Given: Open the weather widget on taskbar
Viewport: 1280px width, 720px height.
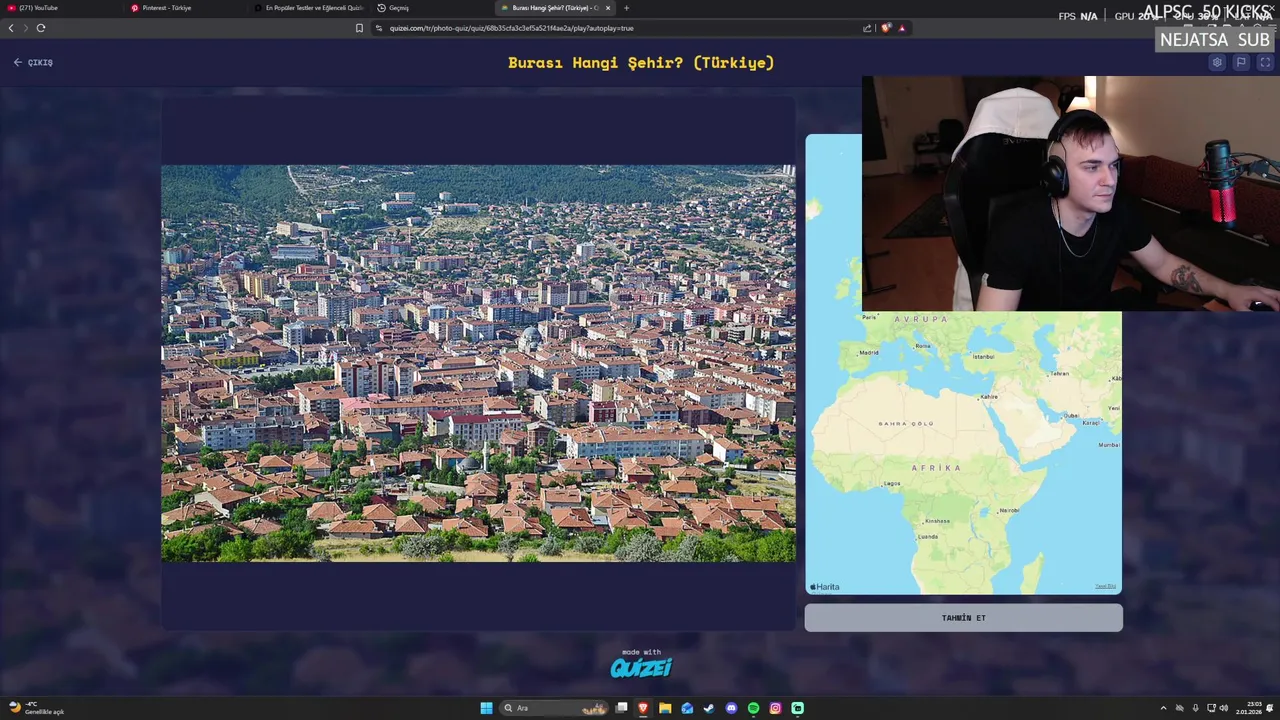Looking at the screenshot, I should point(37,708).
